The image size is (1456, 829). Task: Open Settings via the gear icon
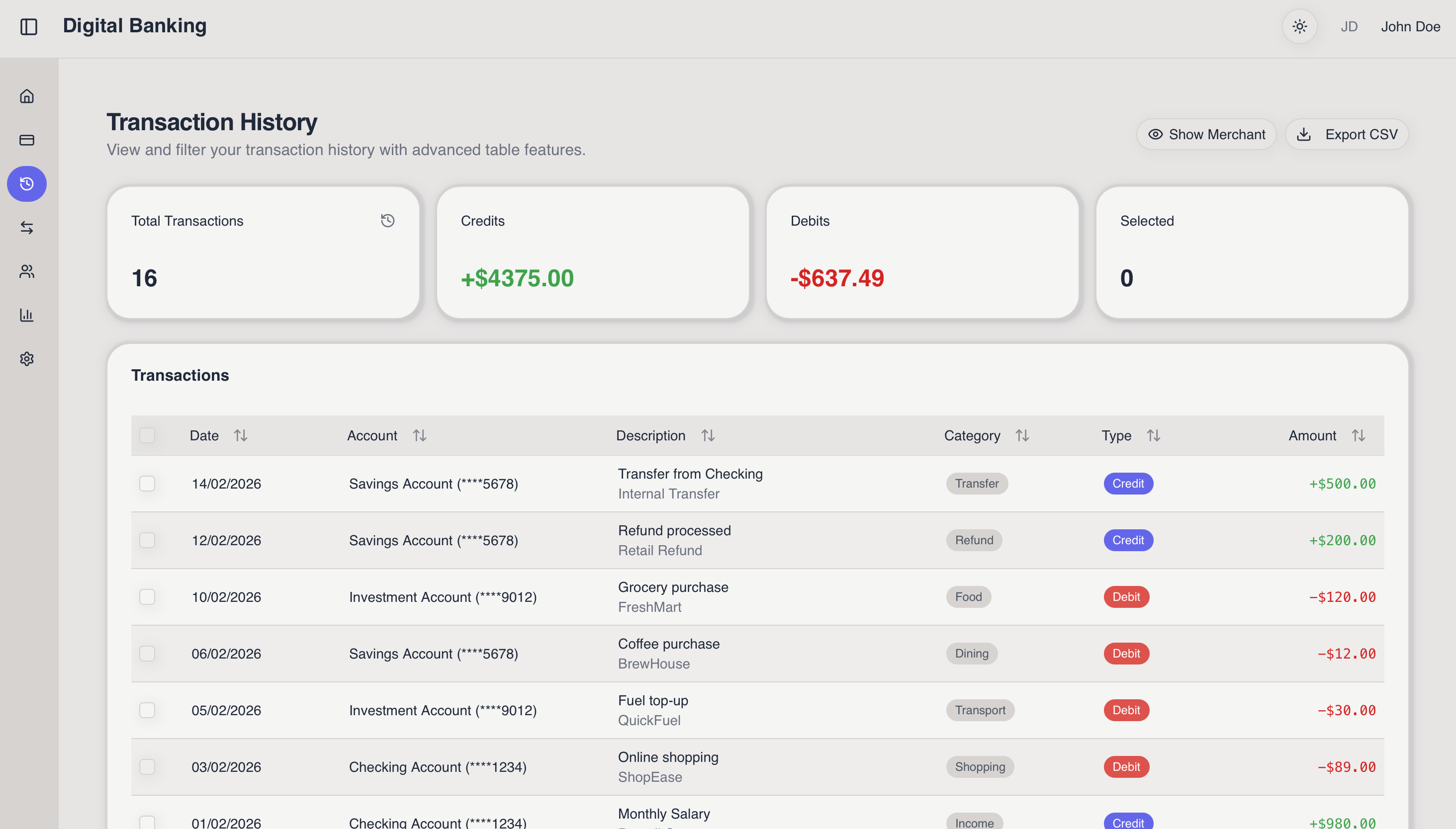27,359
